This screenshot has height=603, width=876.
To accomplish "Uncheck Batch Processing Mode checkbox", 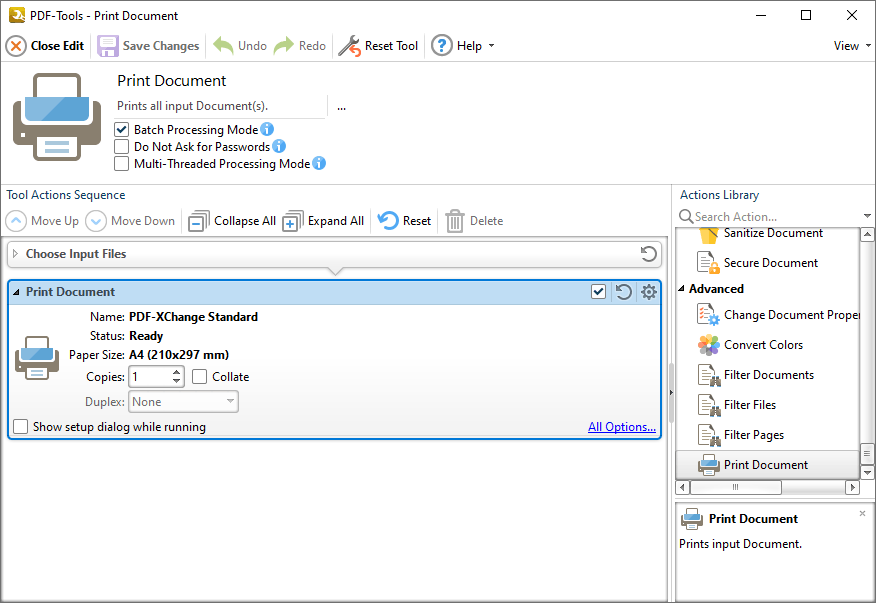I will [122, 130].
